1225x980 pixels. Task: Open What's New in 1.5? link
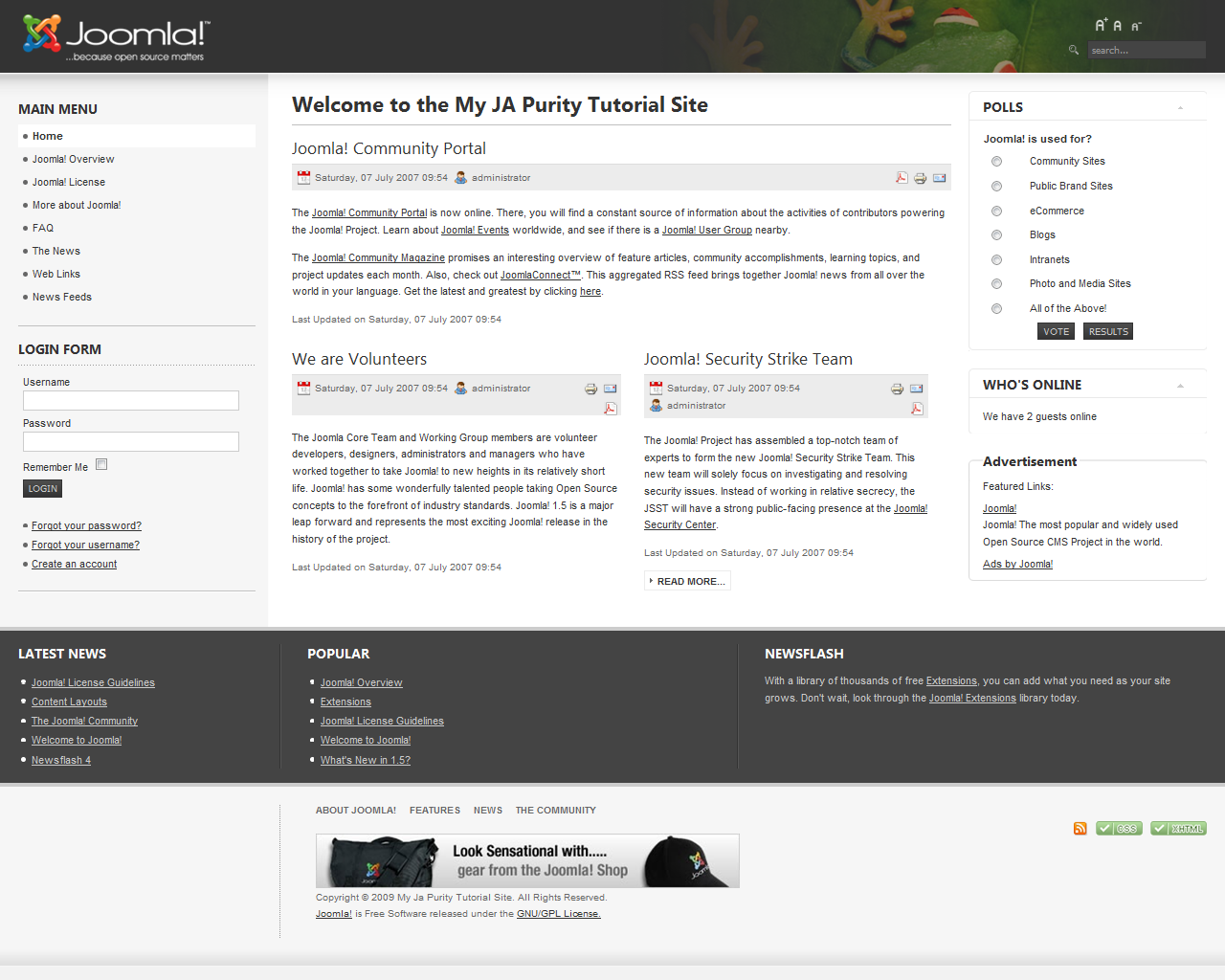click(x=366, y=760)
